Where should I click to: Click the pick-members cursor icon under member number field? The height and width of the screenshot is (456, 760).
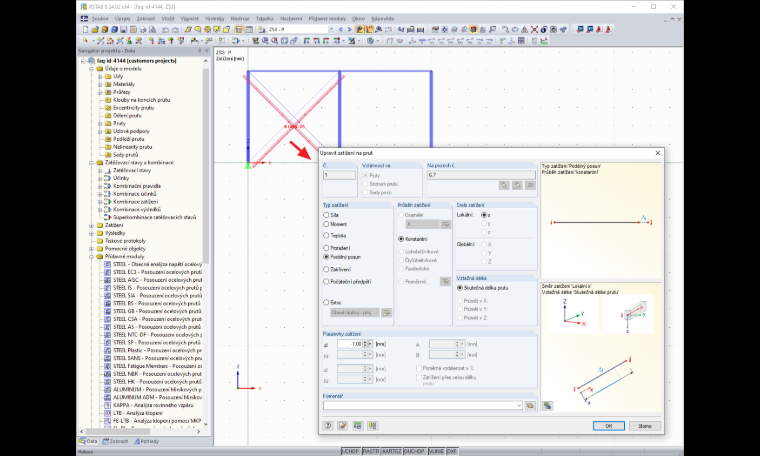coord(504,185)
